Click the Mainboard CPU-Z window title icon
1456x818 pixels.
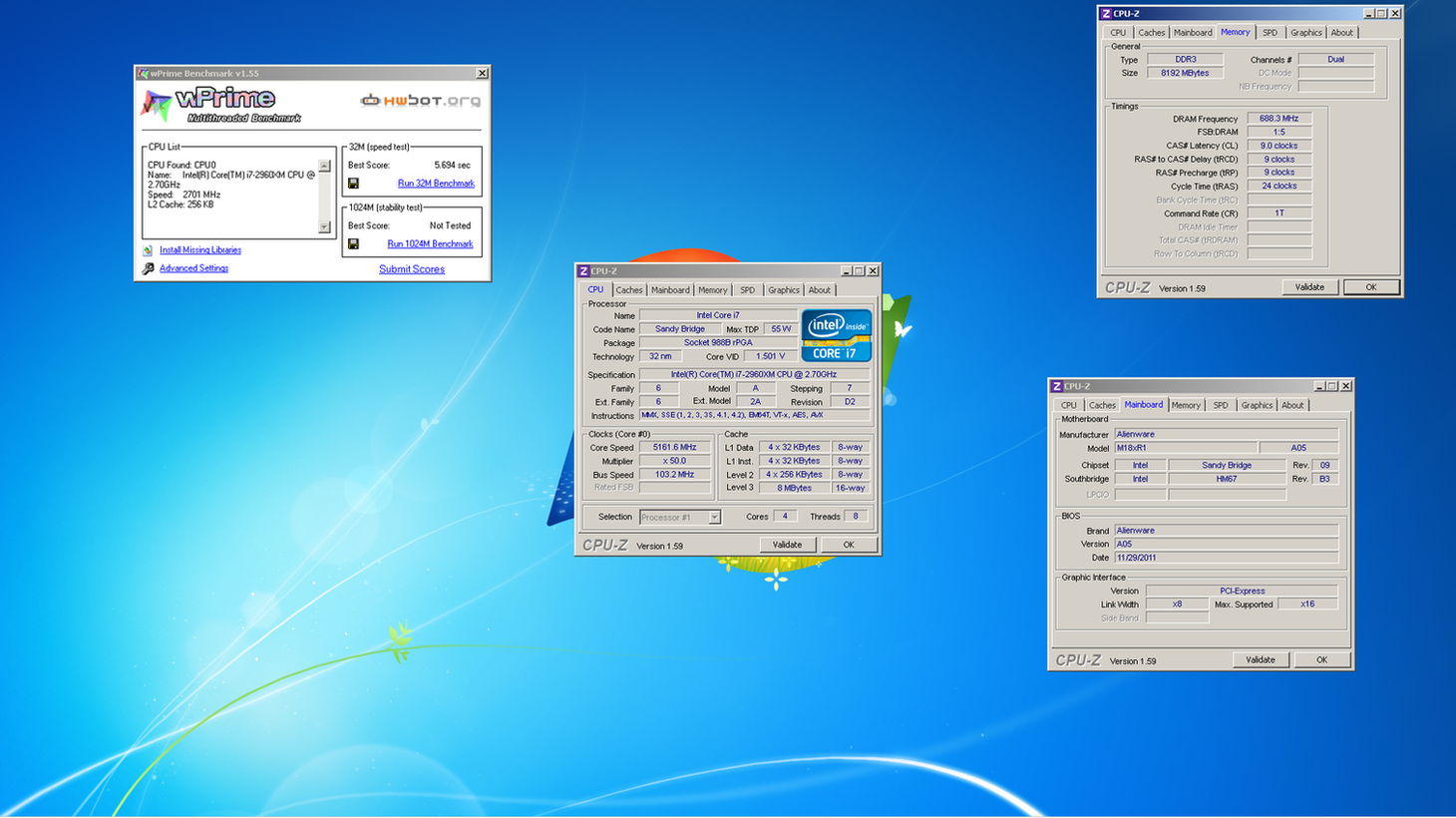(1057, 386)
